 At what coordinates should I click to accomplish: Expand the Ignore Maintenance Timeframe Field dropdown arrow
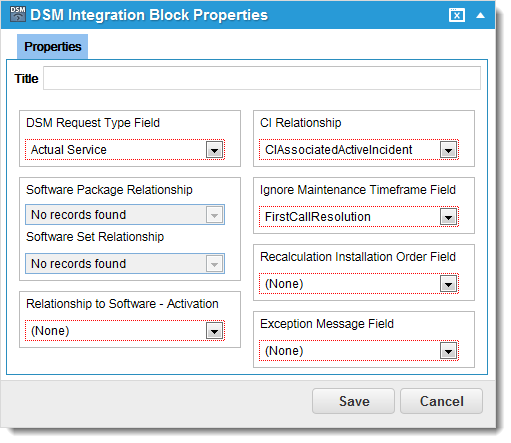click(x=448, y=217)
